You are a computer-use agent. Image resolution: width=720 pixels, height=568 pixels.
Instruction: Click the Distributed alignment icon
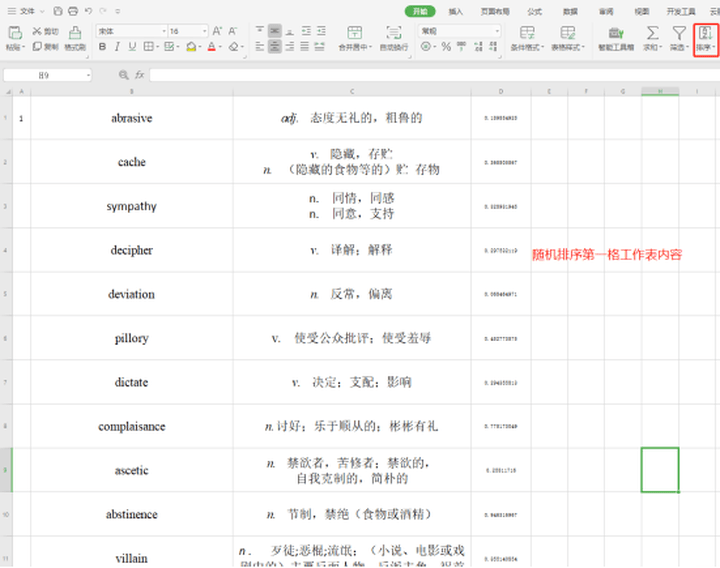click(x=320, y=46)
